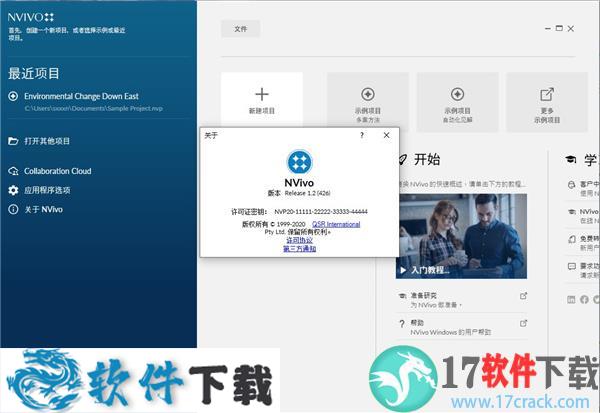This screenshot has width=600, height=413.
Task: Click the 更多示例项目 external link icon
Action: 546,93
